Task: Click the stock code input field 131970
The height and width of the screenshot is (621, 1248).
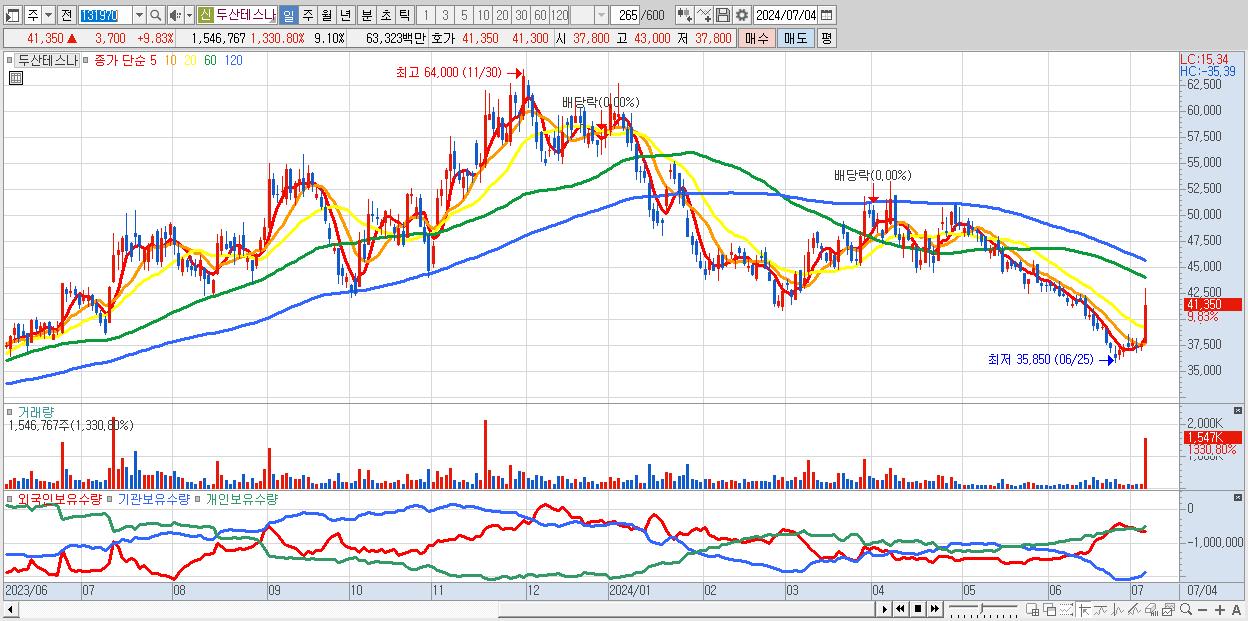Action: coord(106,15)
